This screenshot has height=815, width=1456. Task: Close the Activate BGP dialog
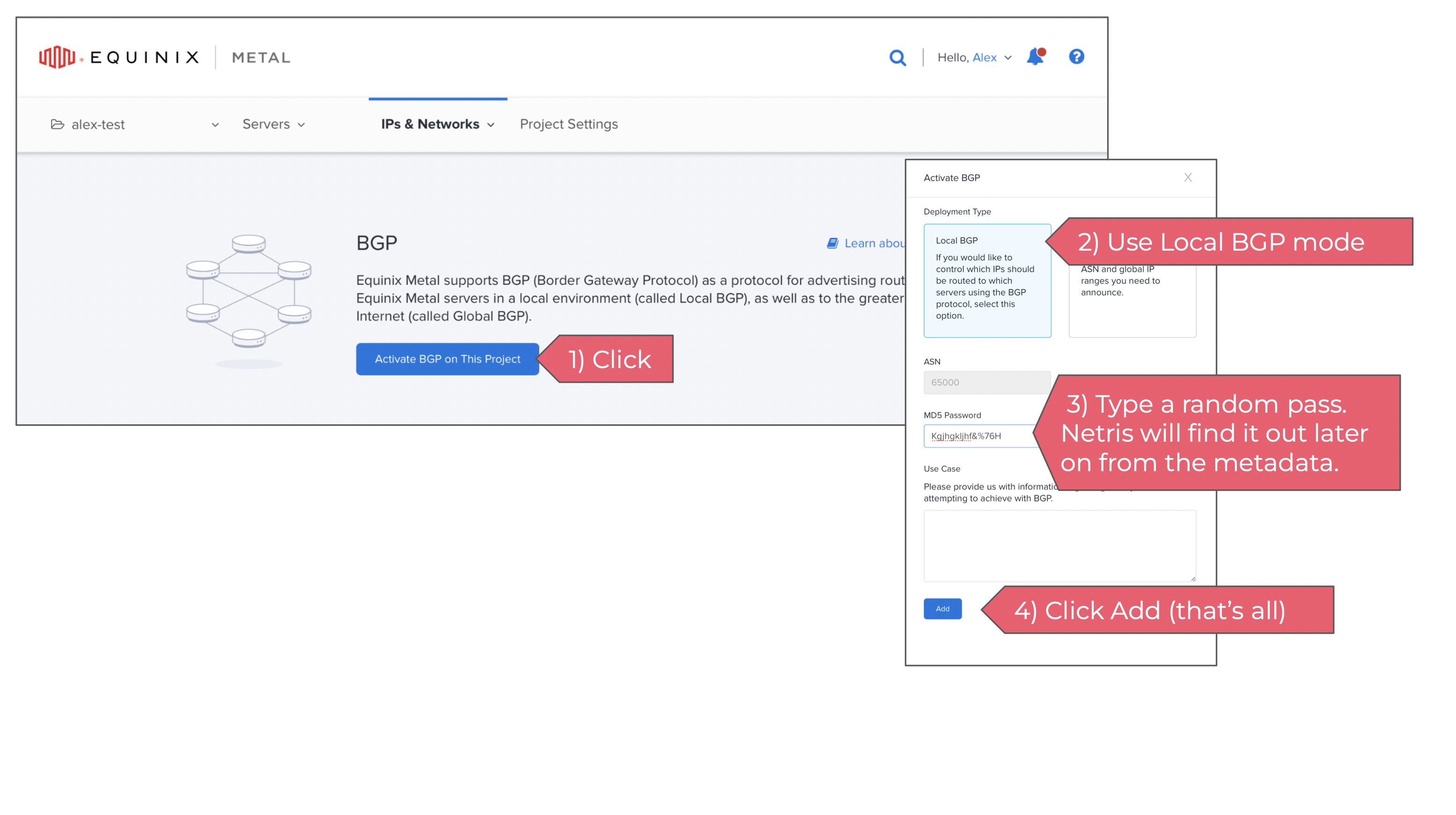[x=1188, y=178]
